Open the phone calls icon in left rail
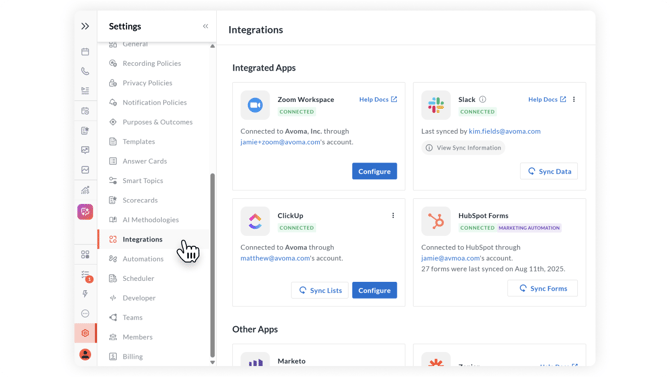 click(85, 71)
